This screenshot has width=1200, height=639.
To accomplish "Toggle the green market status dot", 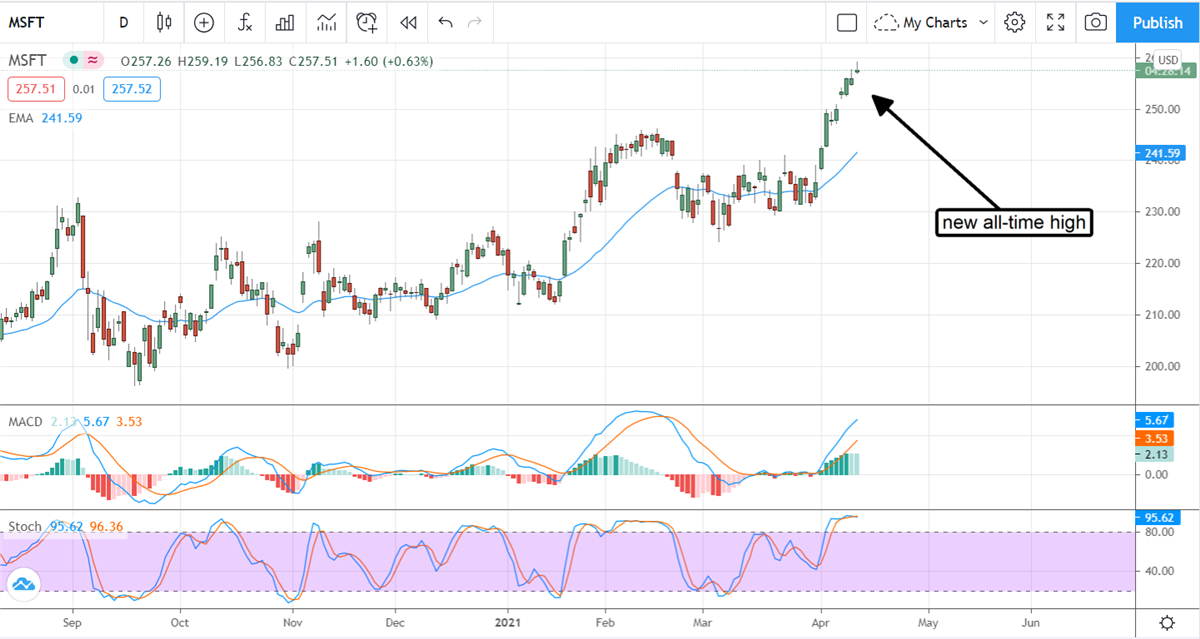I will click(x=71, y=61).
